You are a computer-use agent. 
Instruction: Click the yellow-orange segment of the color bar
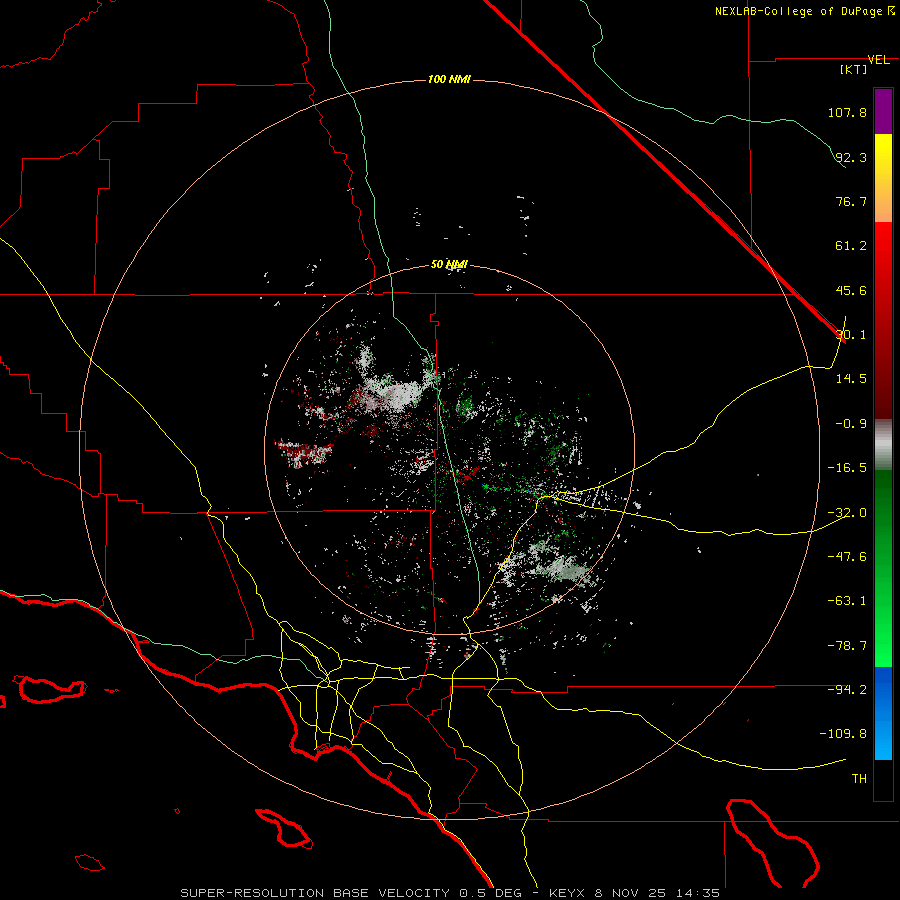[x=883, y=178]
